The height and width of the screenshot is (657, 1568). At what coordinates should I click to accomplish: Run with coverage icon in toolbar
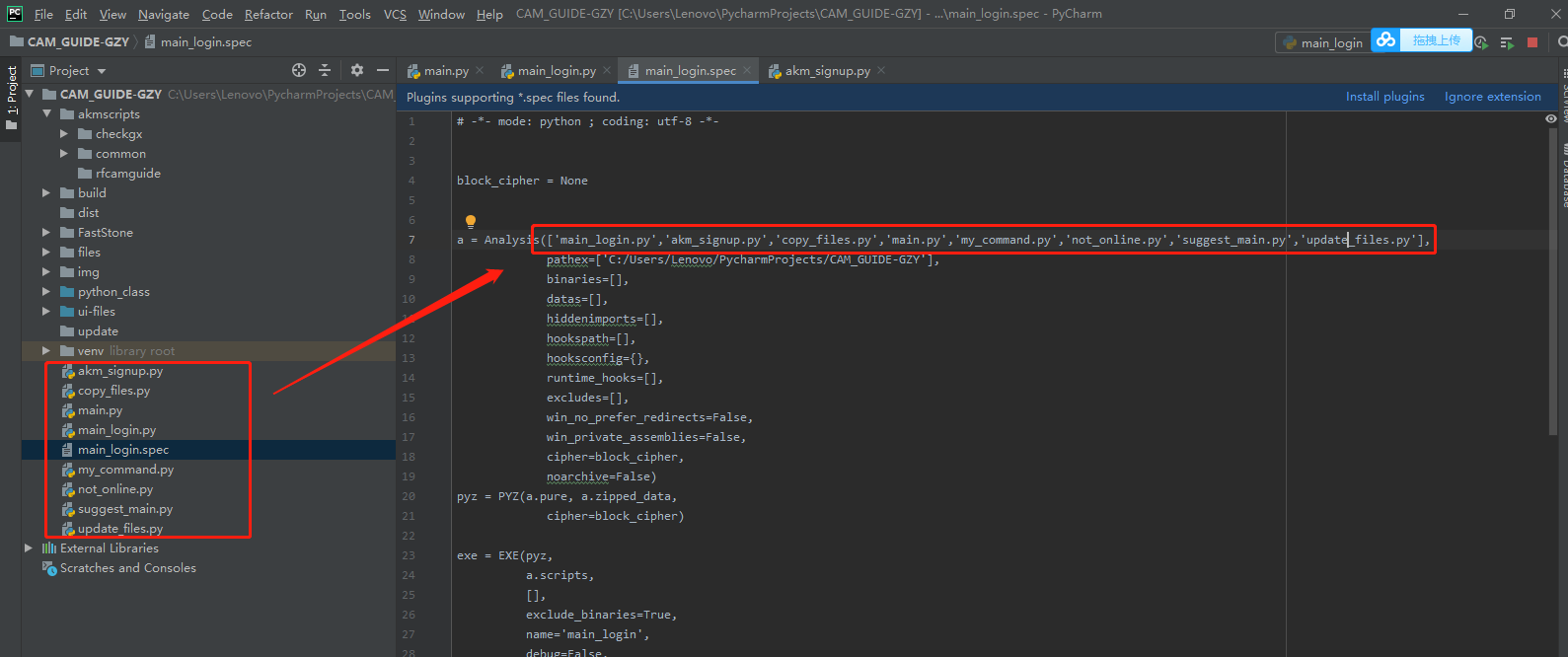1481,42
